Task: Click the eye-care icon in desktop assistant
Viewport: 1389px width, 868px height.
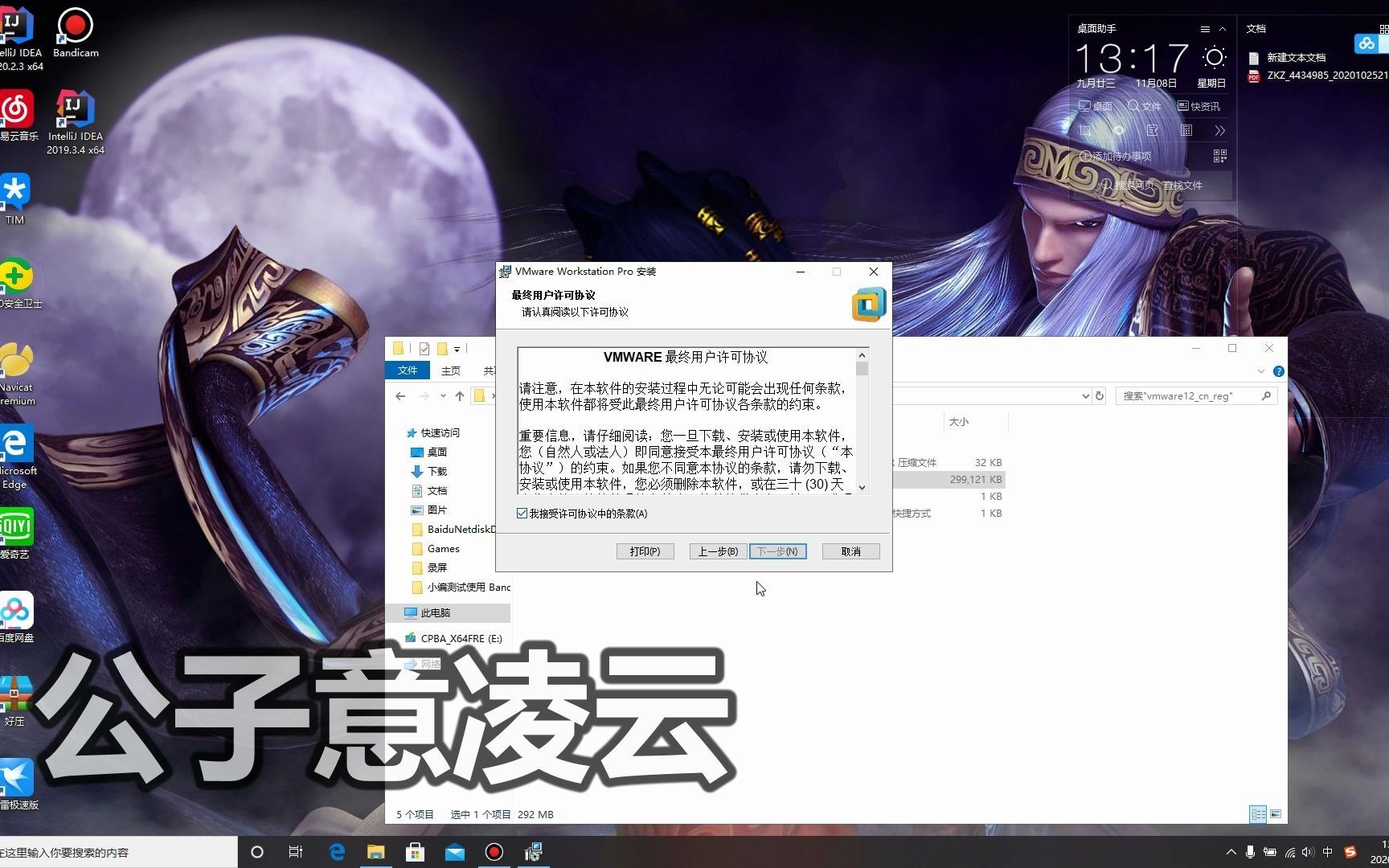Action: 1118,130
